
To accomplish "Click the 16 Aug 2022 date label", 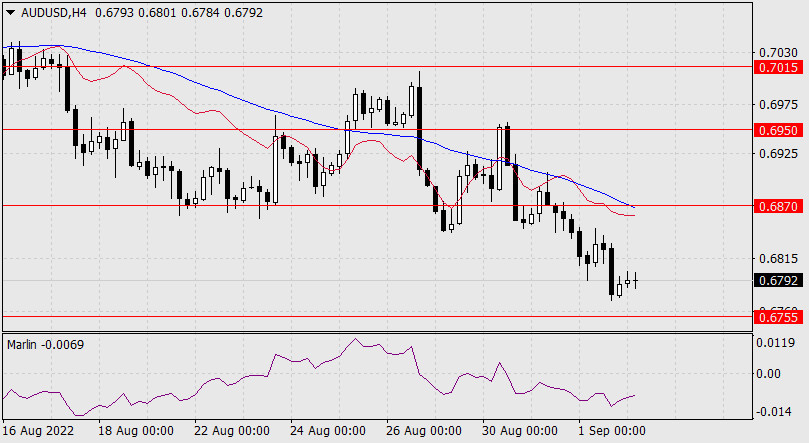I will [38, 430].
